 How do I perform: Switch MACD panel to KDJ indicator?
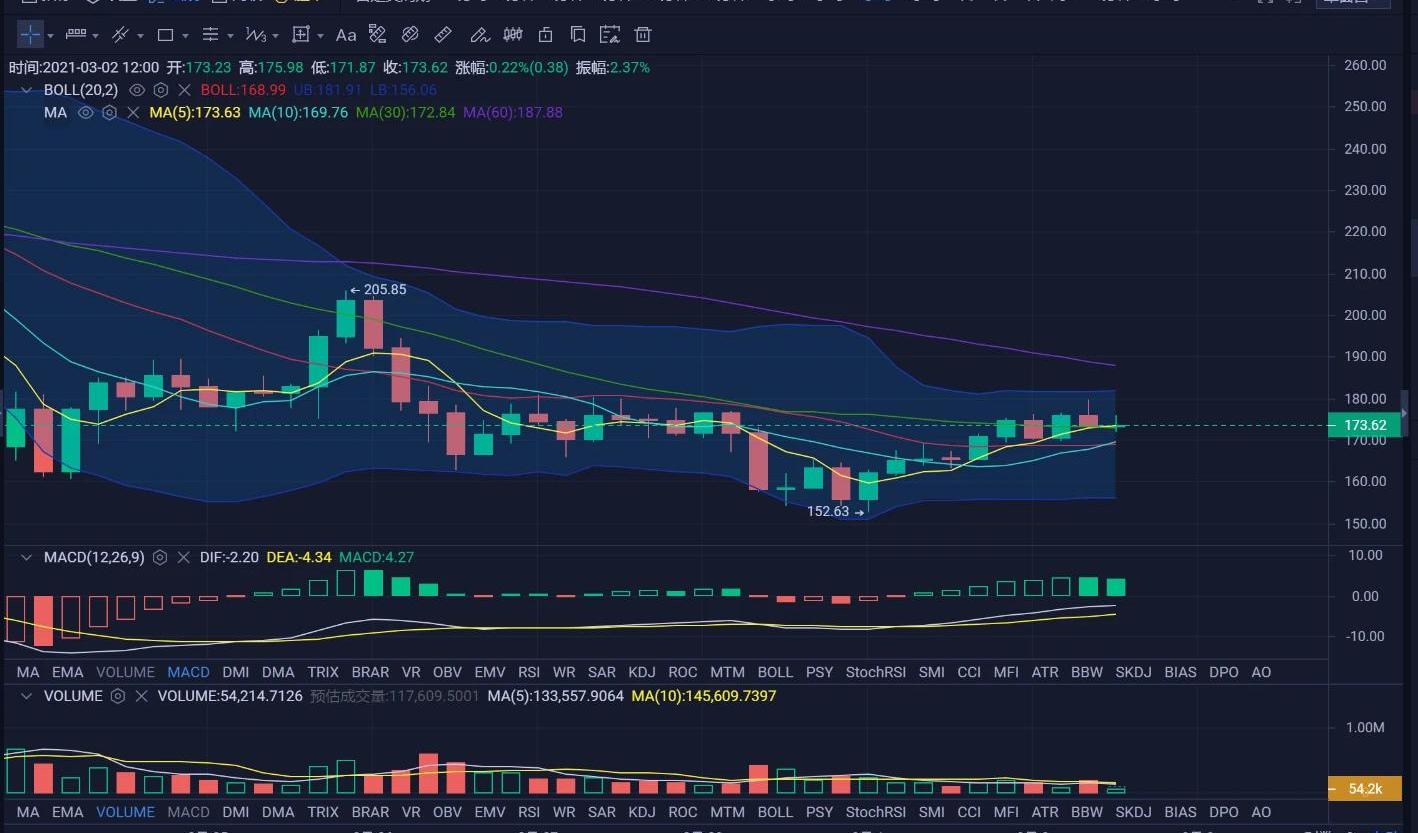click(x=641, y=672)
